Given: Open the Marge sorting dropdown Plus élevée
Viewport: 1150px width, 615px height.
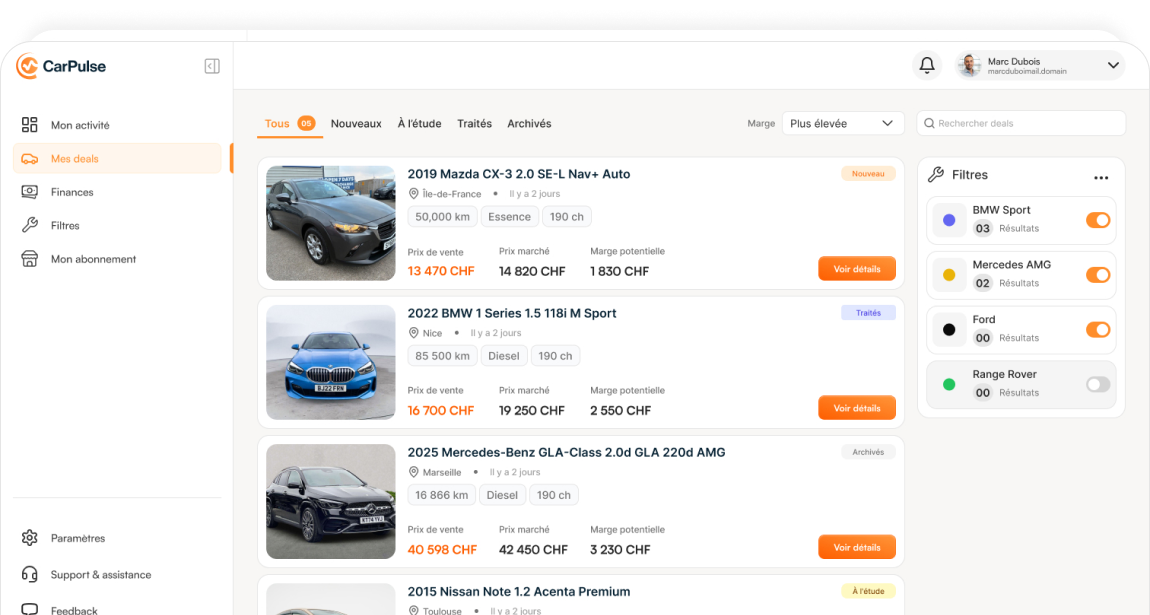Looking at the screenshot, I should (843, 123).
